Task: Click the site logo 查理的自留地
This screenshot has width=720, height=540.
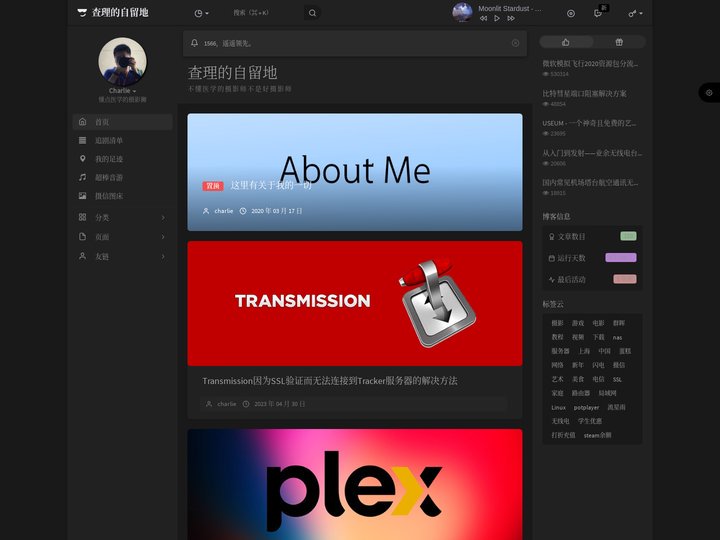Action: pos(113,12)
